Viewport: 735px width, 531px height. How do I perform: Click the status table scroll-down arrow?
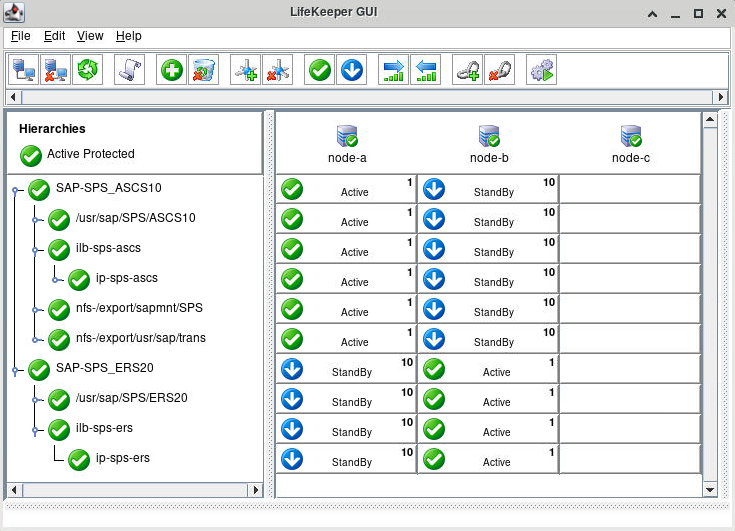pyautogui.click(x=710, y=490)
